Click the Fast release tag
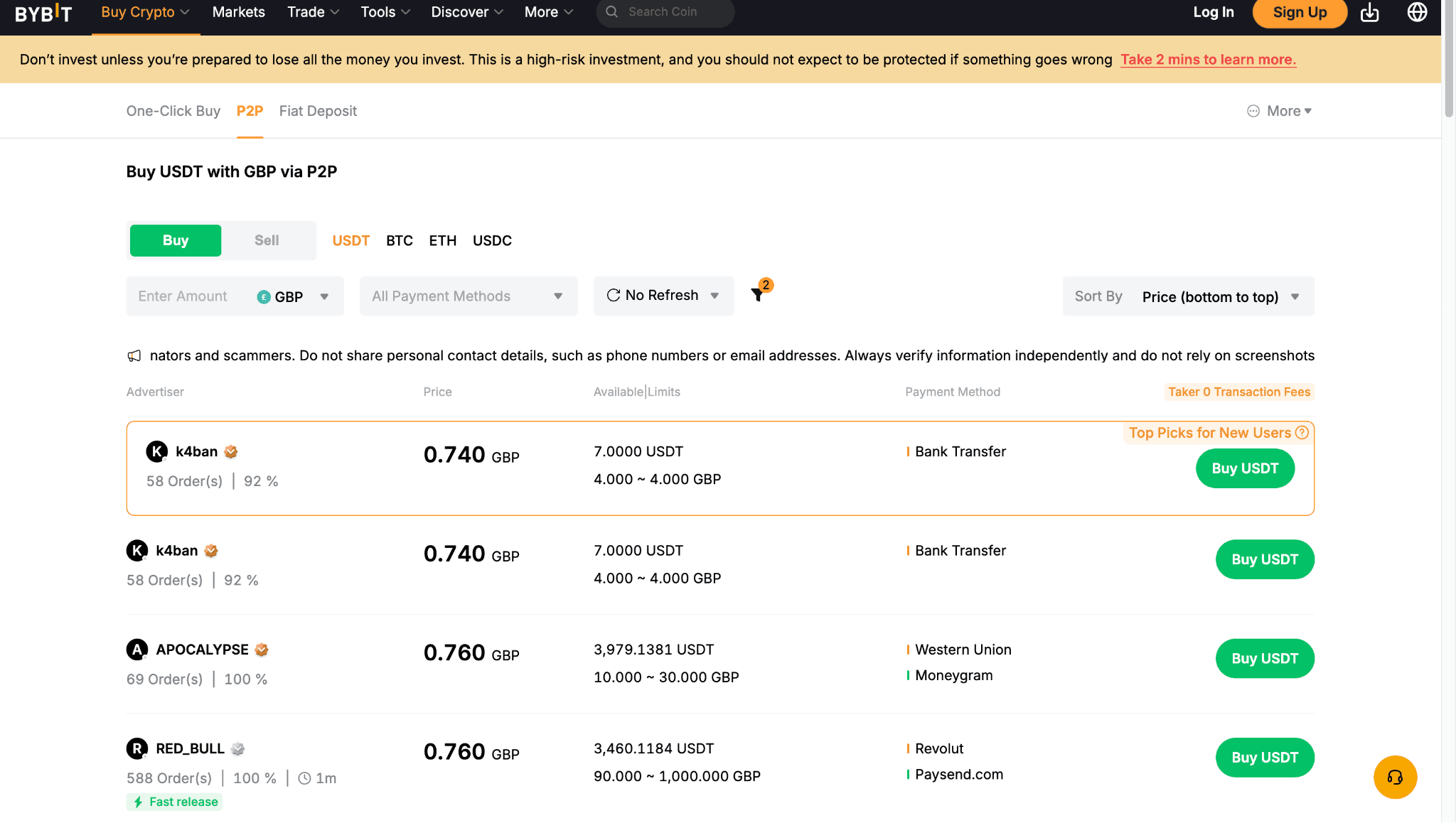The image size is (1456, 823). pyautogui.click(x=175, y=802)
